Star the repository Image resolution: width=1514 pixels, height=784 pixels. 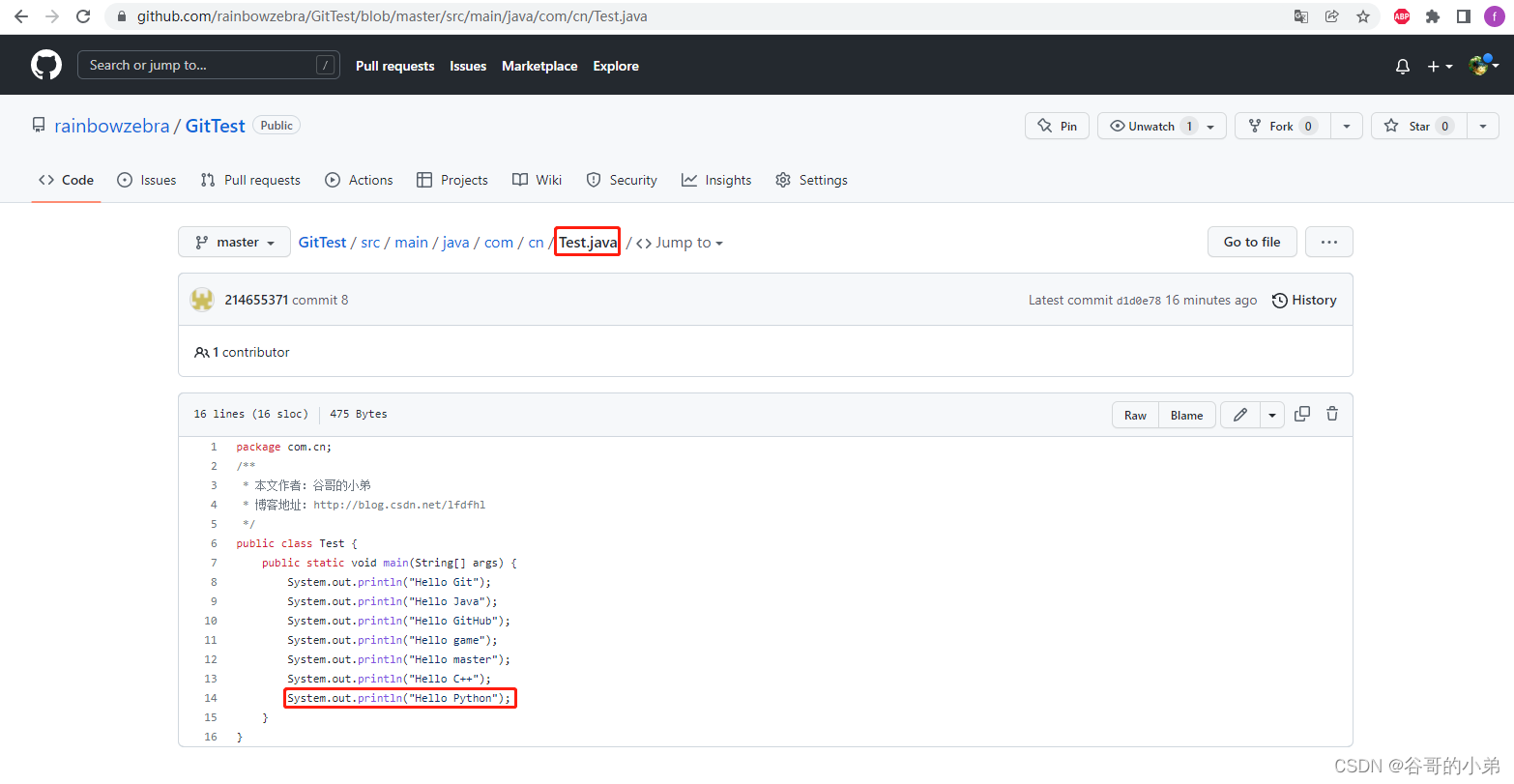click(x=1419, y=126)
